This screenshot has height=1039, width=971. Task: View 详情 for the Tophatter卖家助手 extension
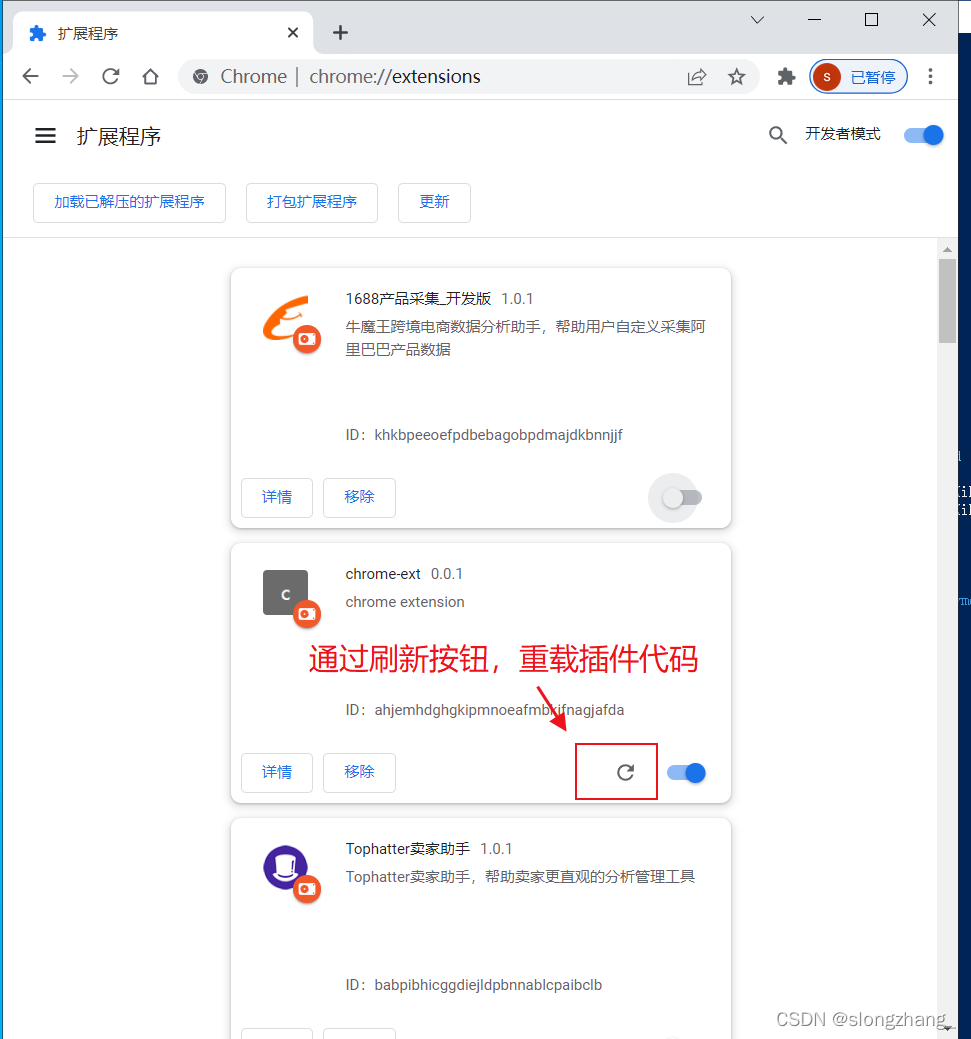277,1034
